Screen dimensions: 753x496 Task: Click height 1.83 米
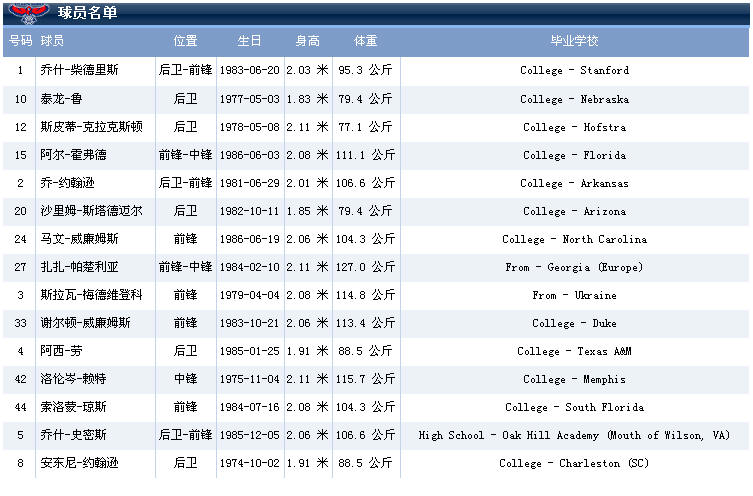[308, 99]
